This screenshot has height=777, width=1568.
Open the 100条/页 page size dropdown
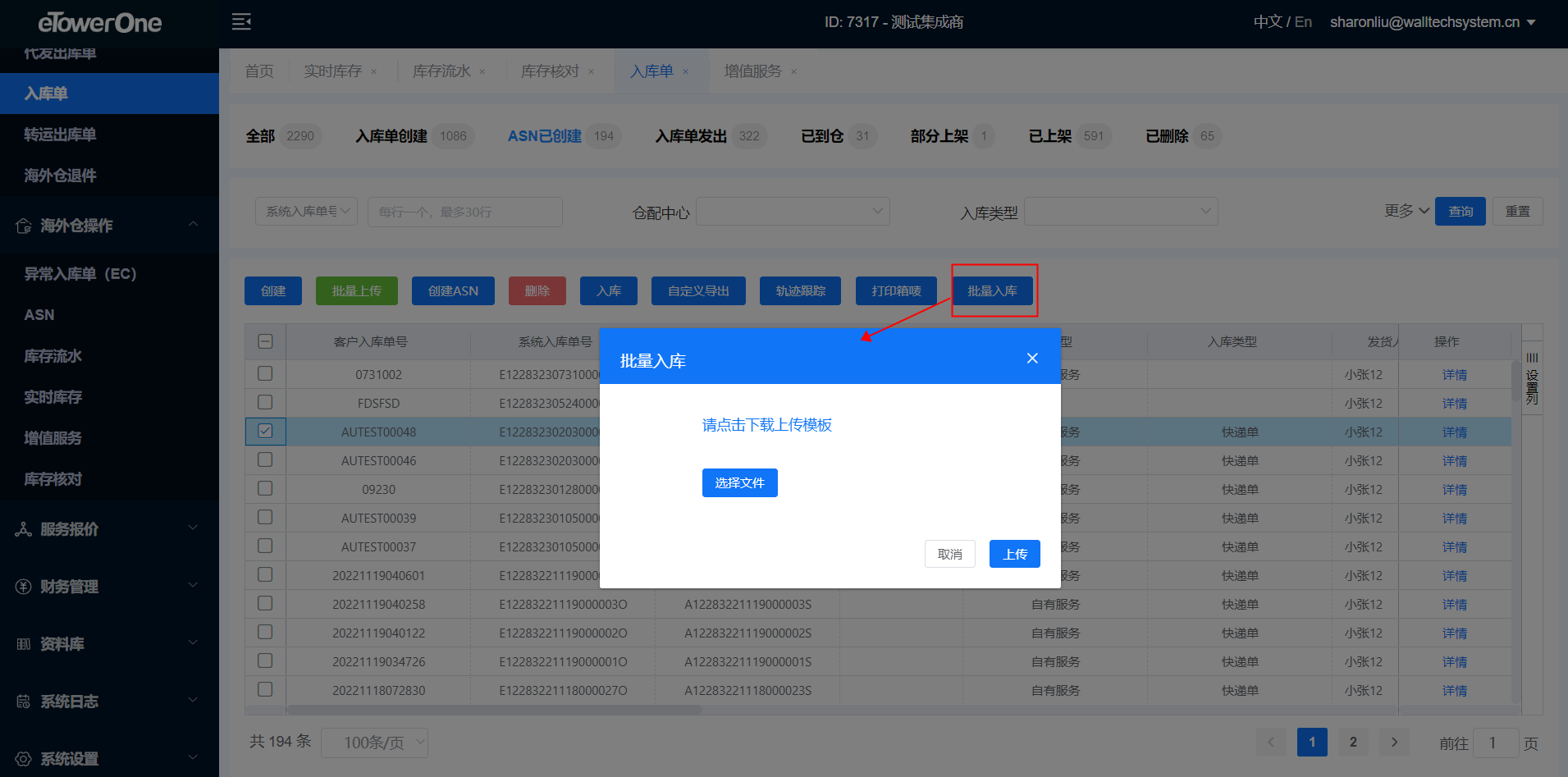374,743
